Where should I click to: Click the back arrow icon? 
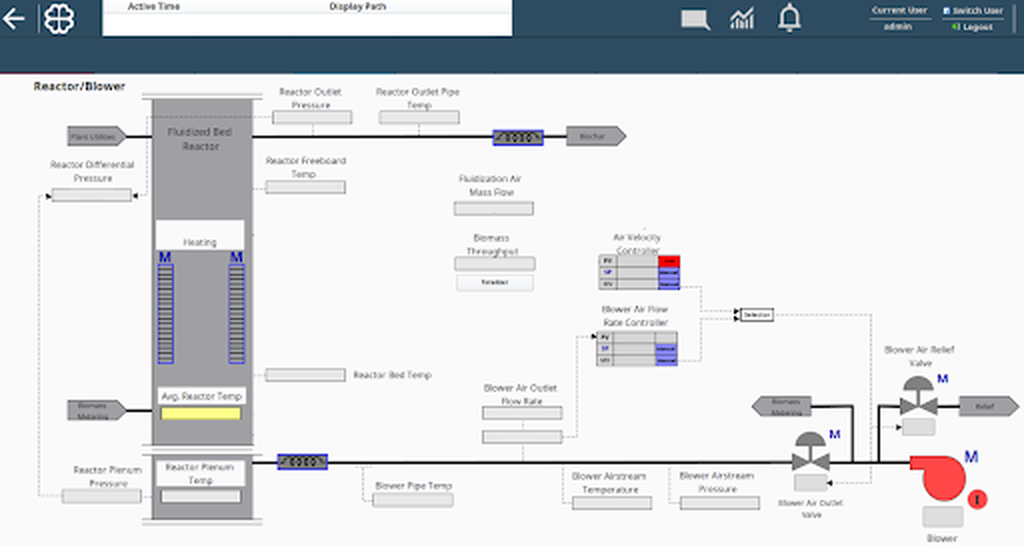point(14,19)
